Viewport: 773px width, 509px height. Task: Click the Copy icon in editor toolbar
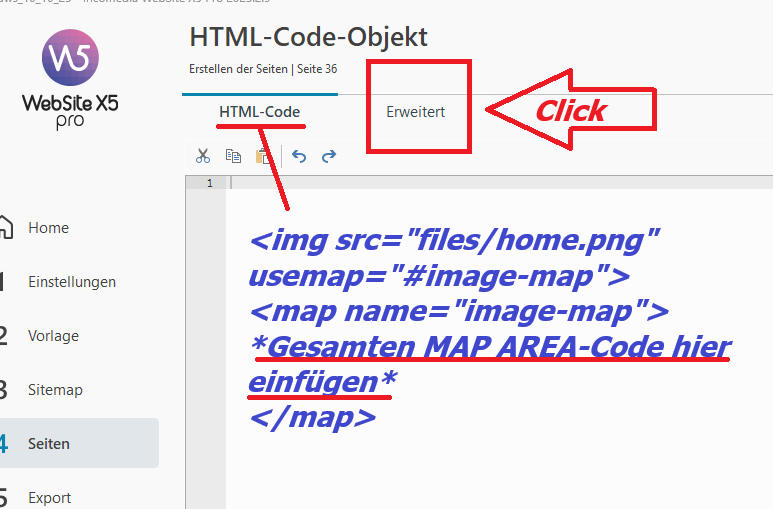click(x=233, y=156)
